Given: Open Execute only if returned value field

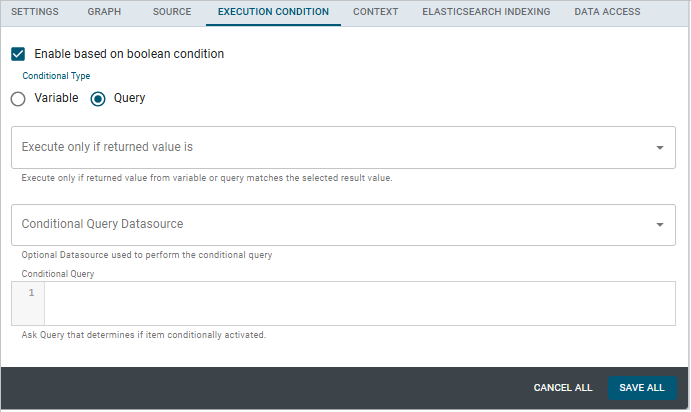Looking at the screenshot, I should 330,147.
